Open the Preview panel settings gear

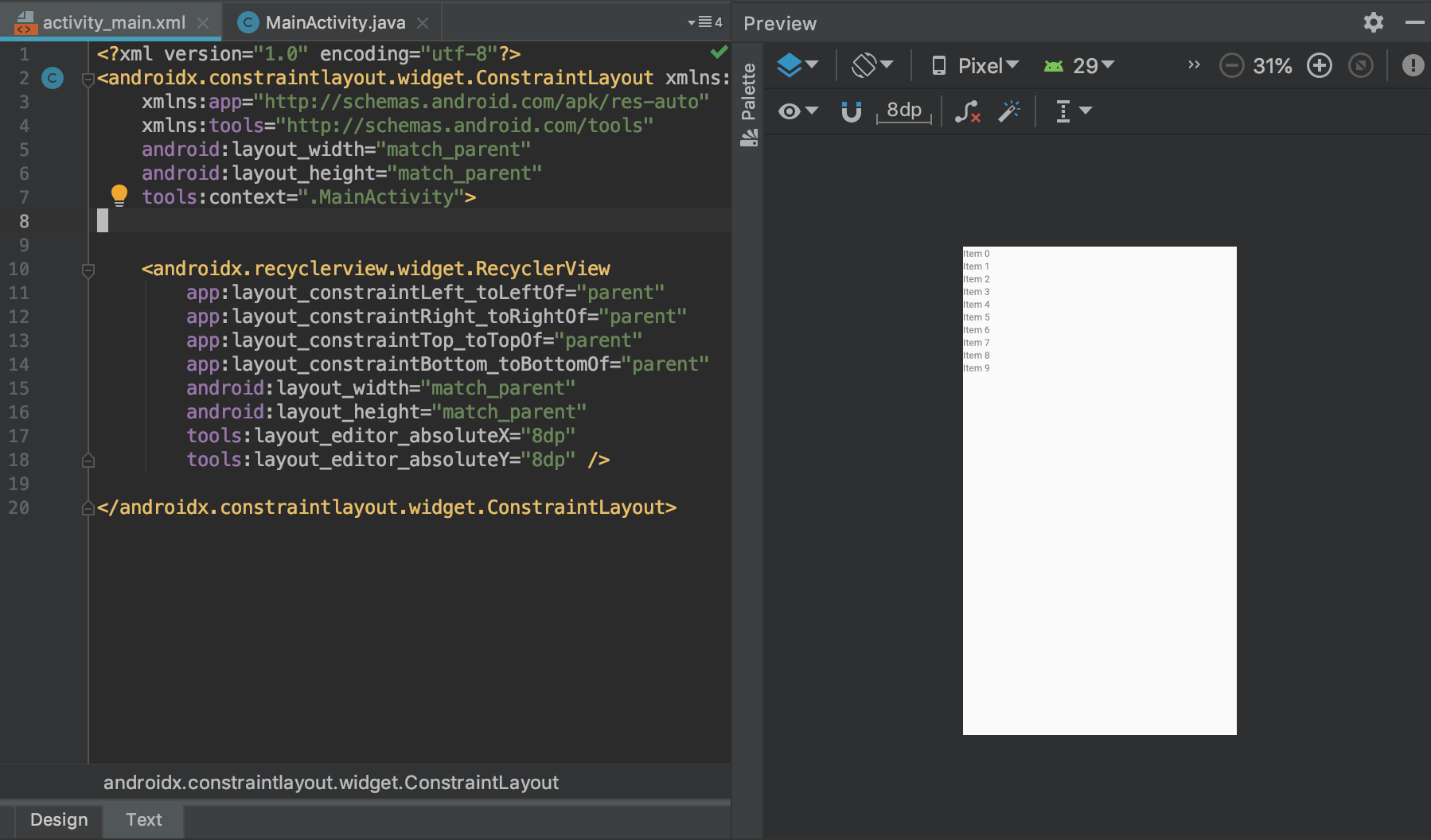[x=1373, y=22]
